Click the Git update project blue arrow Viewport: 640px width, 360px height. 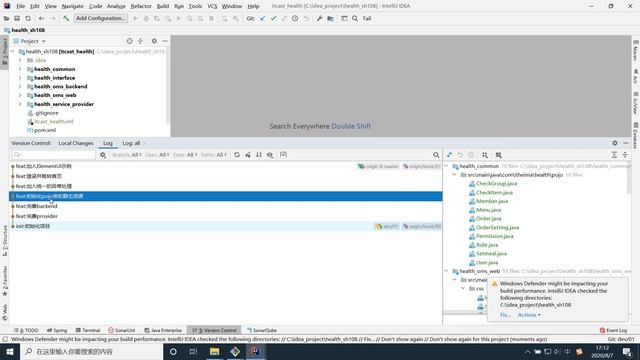(262, 18)
